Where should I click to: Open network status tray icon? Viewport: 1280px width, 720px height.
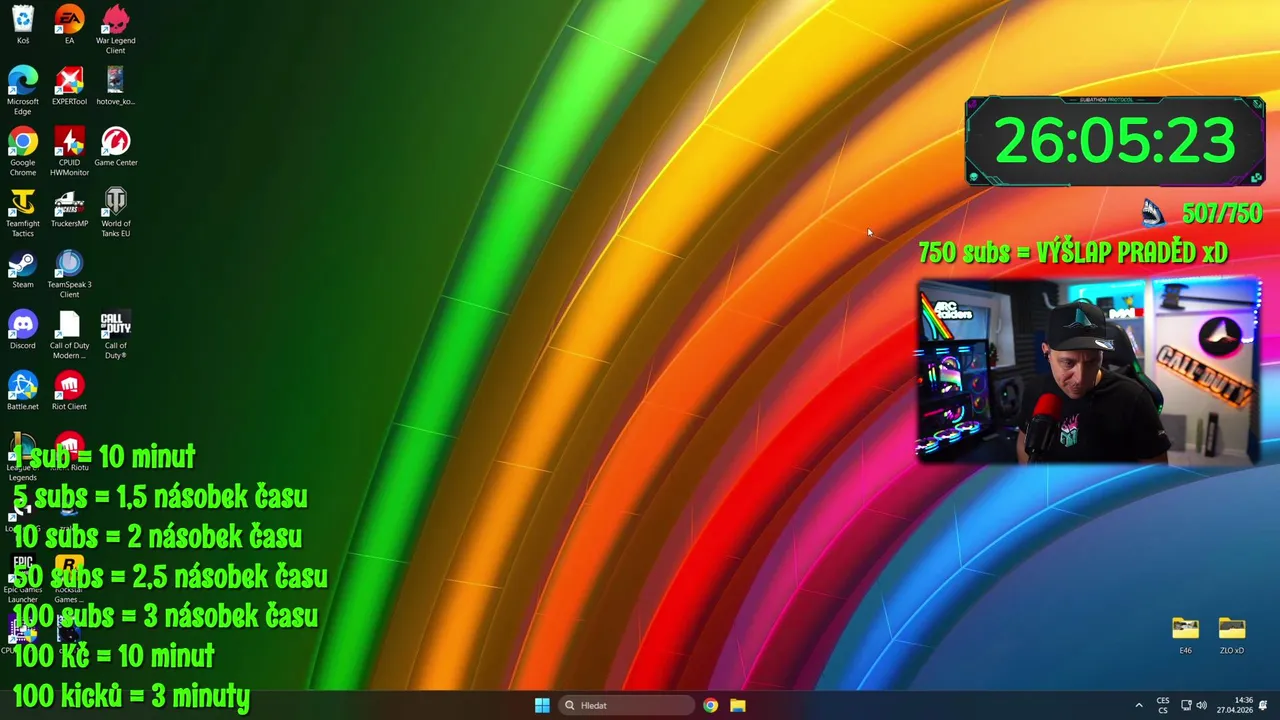click(x=1186, y=705)
